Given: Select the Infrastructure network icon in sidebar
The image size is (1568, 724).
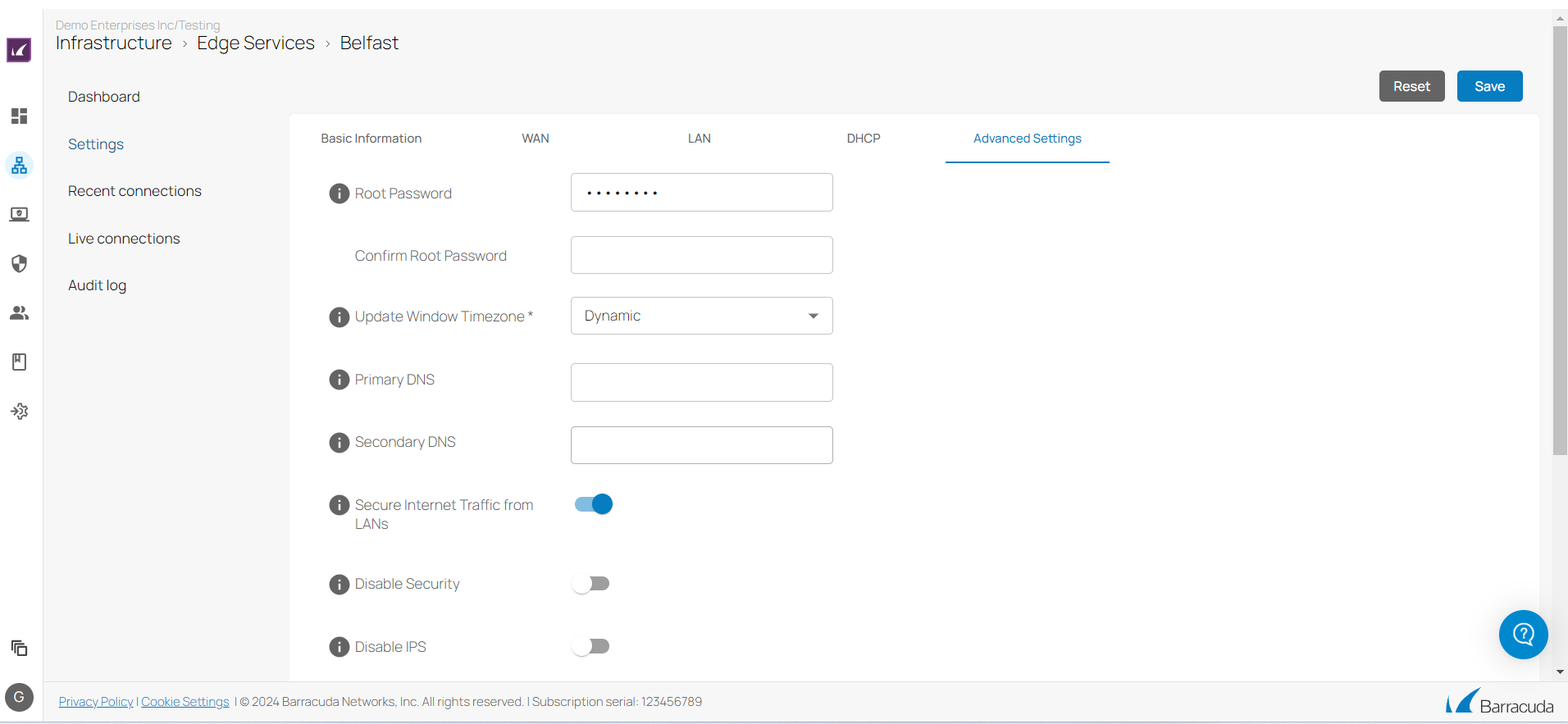Looking at the screenshot, I should coord(19,166).
